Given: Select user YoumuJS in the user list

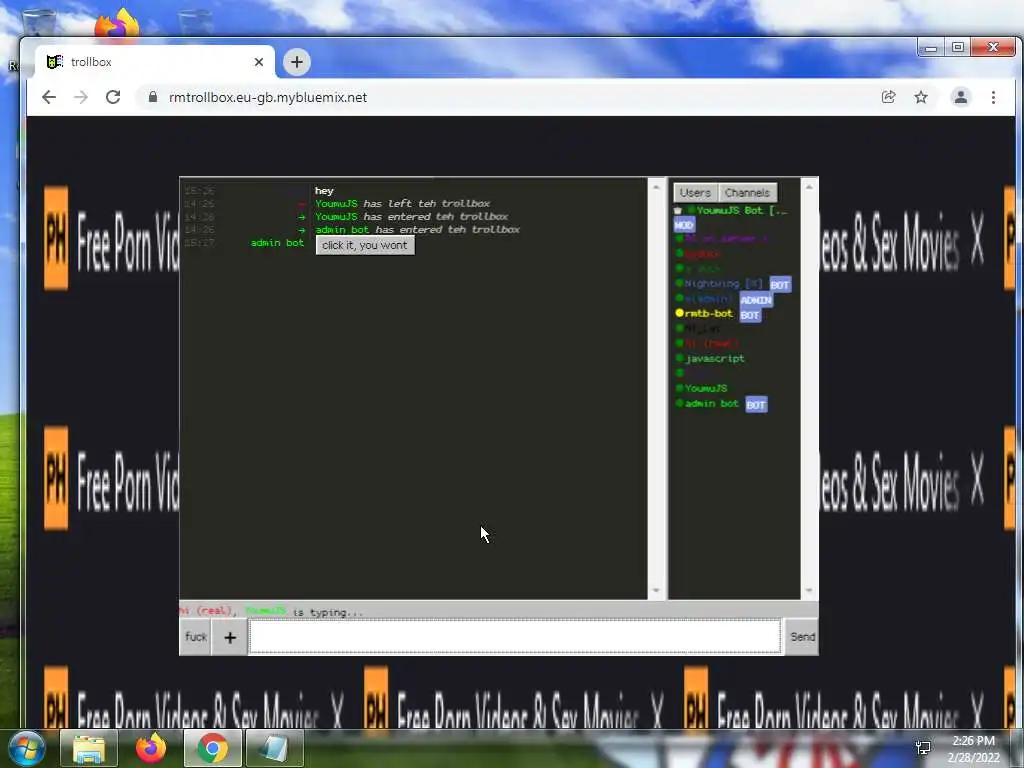Looking at the screenshot, I should (706, 389).
